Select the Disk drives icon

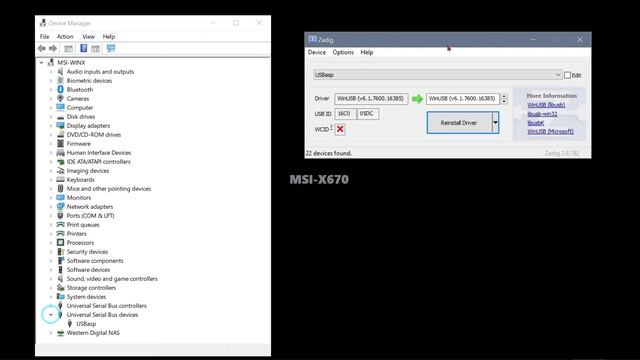(x=60, y=117)
